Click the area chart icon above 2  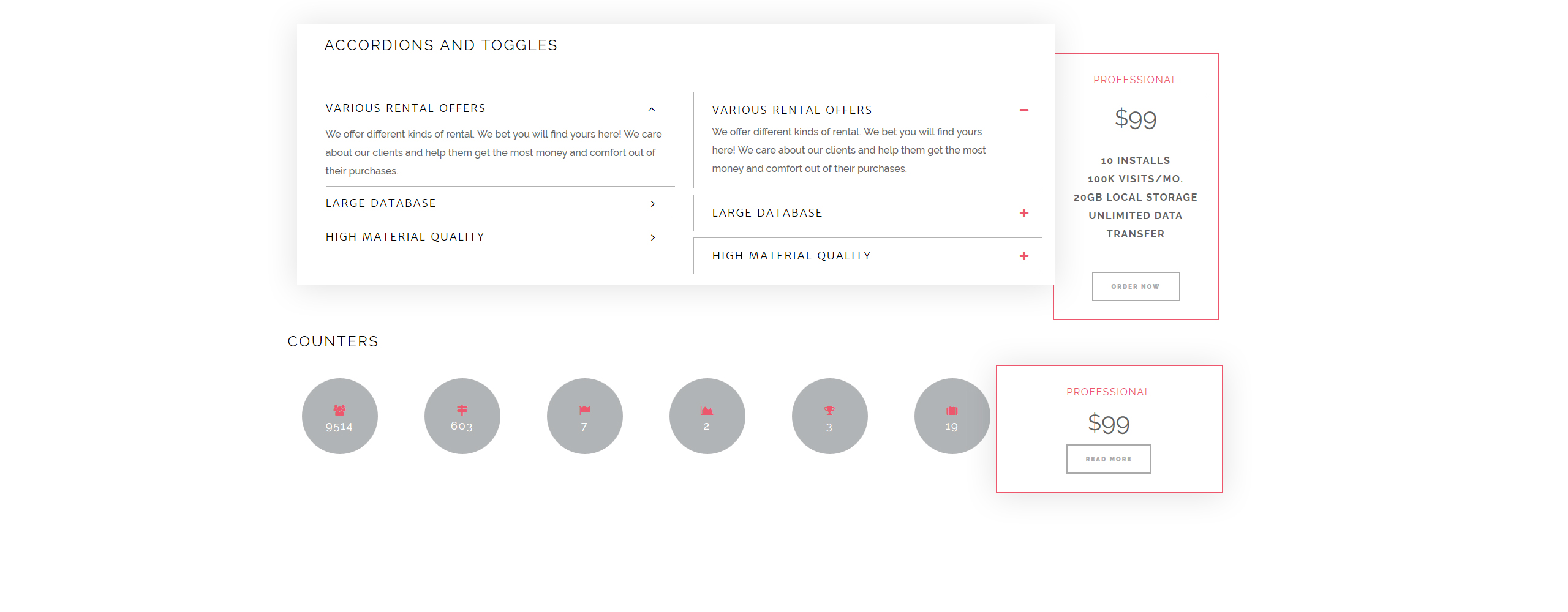coord(707,410)
